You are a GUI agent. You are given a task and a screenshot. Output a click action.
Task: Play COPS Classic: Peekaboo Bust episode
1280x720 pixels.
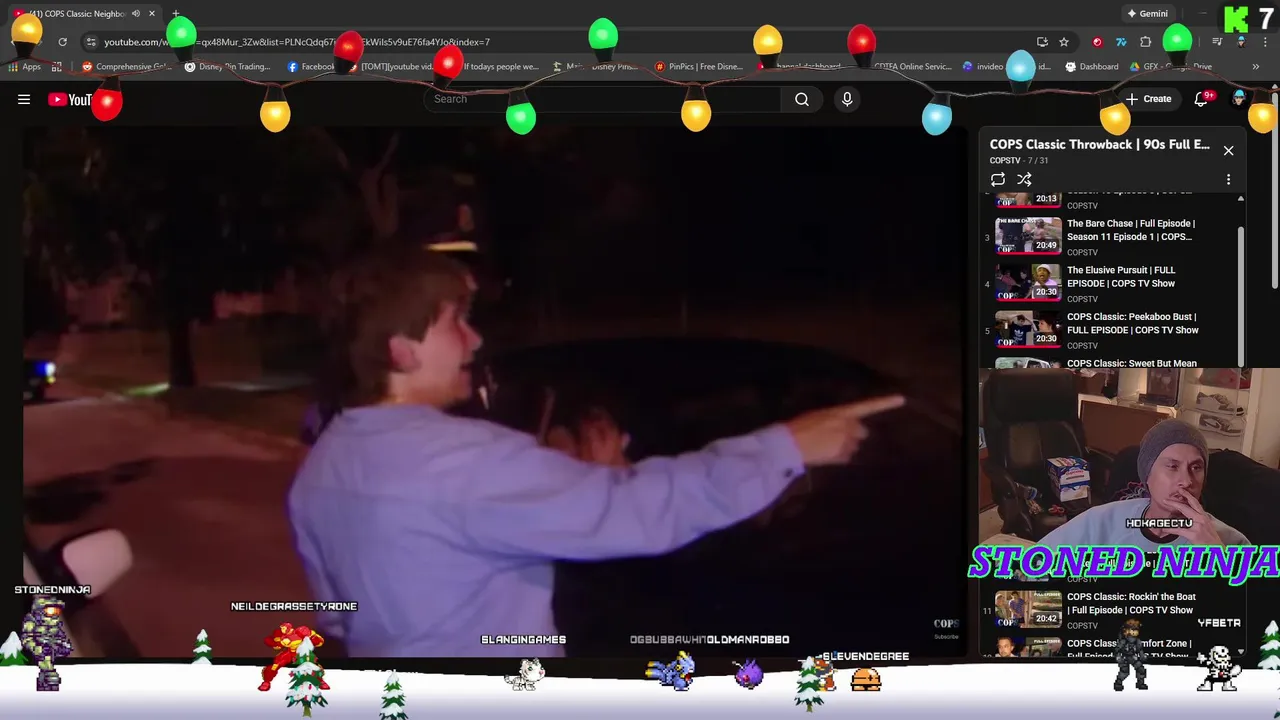(x=1132, y=323)
